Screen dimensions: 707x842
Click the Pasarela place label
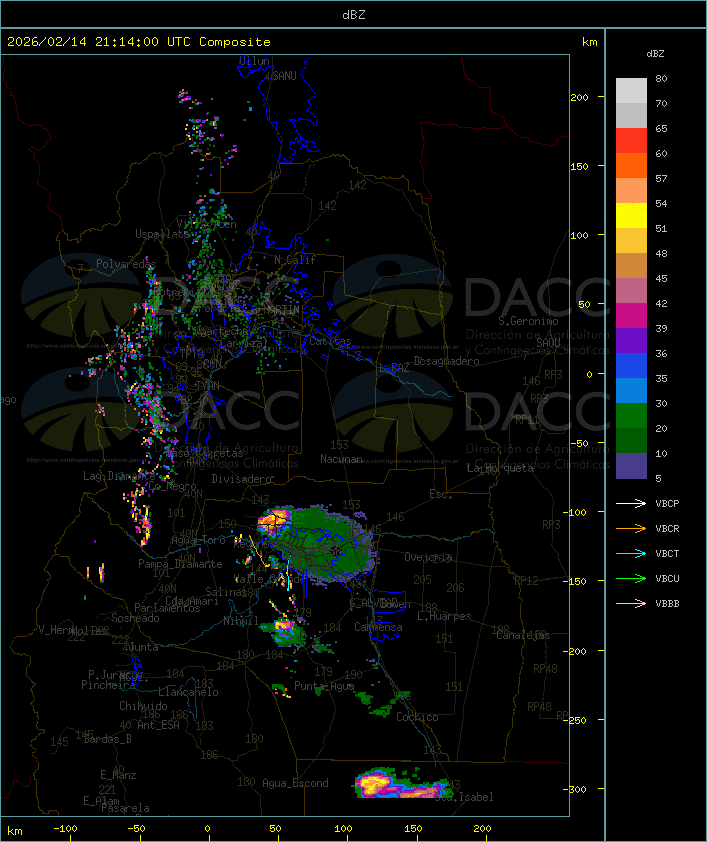click(125, 808)
